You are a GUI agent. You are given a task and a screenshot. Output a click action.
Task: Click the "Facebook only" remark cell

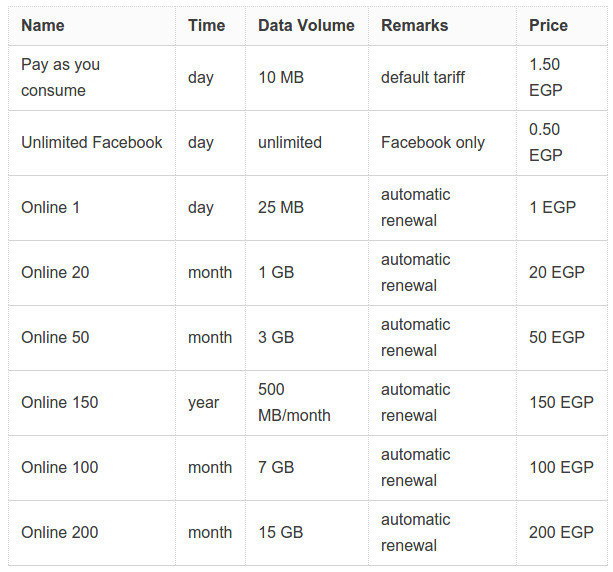[x=432, y=142]
